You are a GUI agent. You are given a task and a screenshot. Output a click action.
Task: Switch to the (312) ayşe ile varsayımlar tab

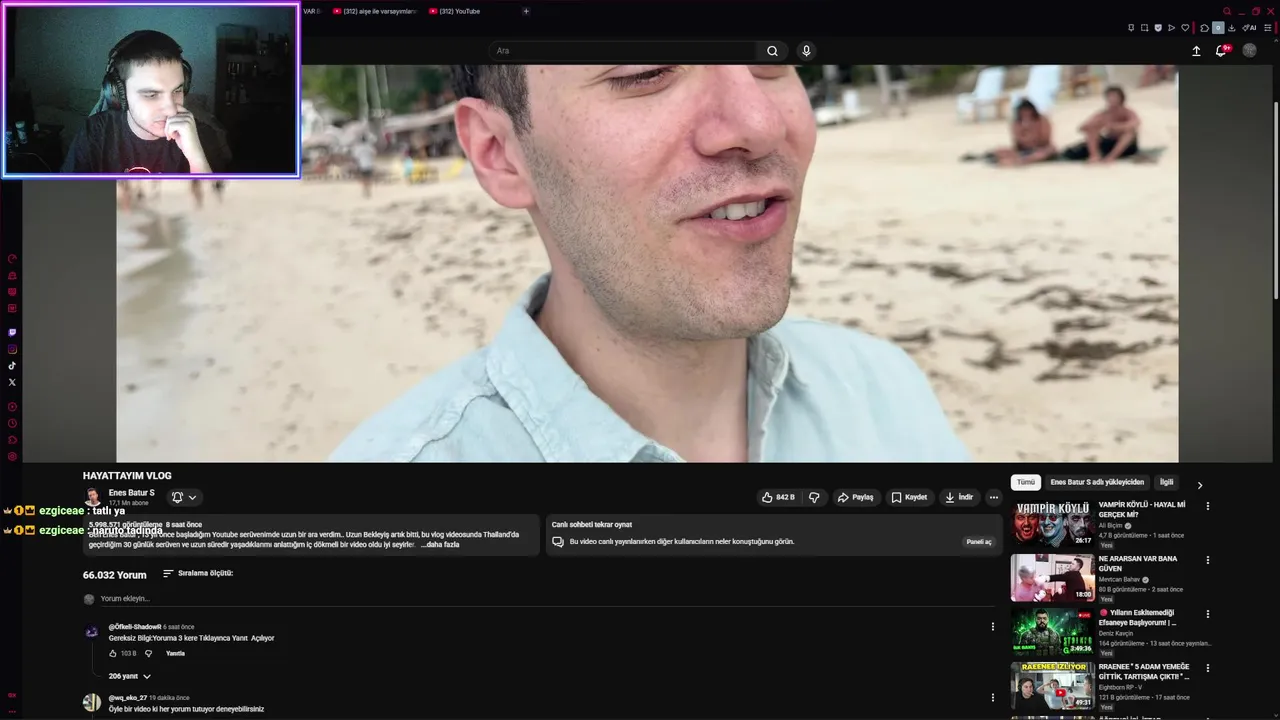click(x=374, y=11)
